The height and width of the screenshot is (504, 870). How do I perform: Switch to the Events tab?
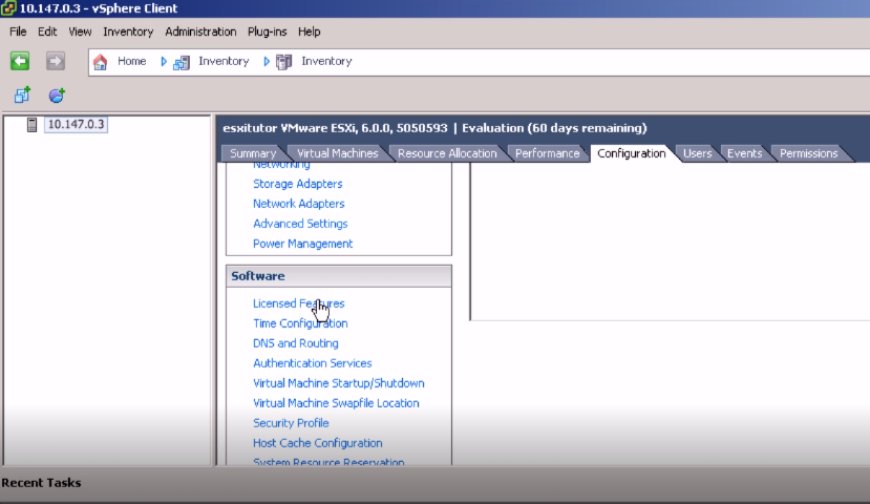tap(745, 153)
